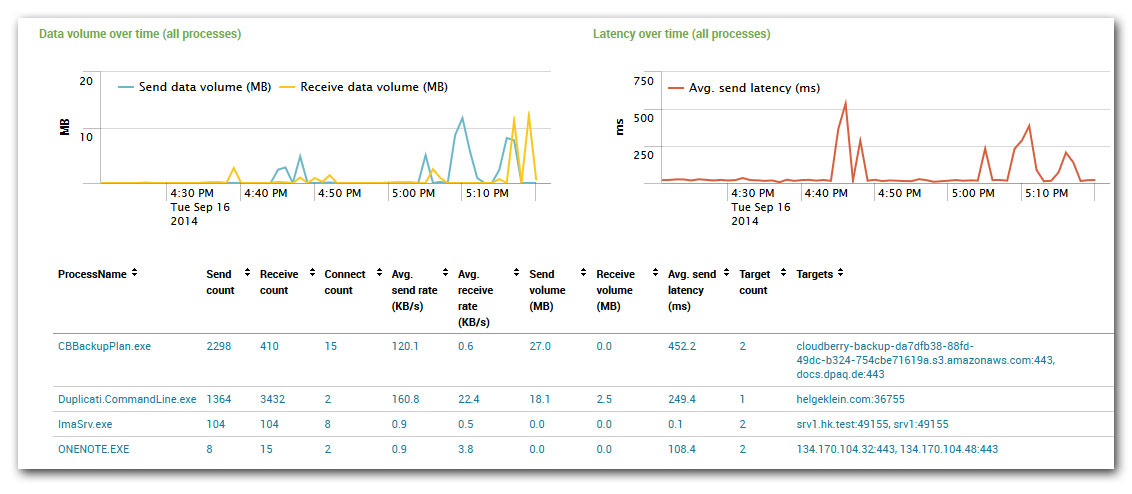This screenshot has width=1132, height=494.
Task: Click avg send rate value 160.8
Action: (x=405, y=399)
